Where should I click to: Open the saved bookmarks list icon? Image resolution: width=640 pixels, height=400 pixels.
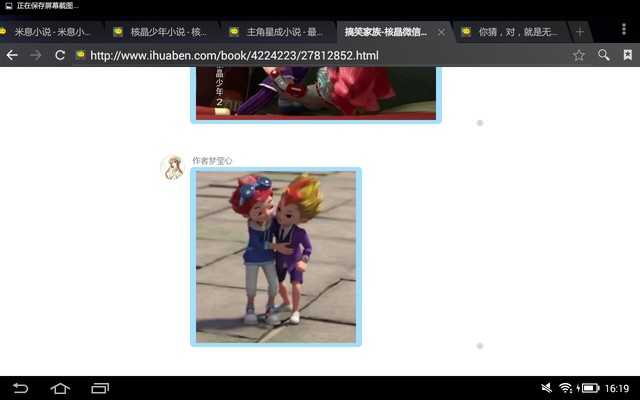click(x=628, y=55)
